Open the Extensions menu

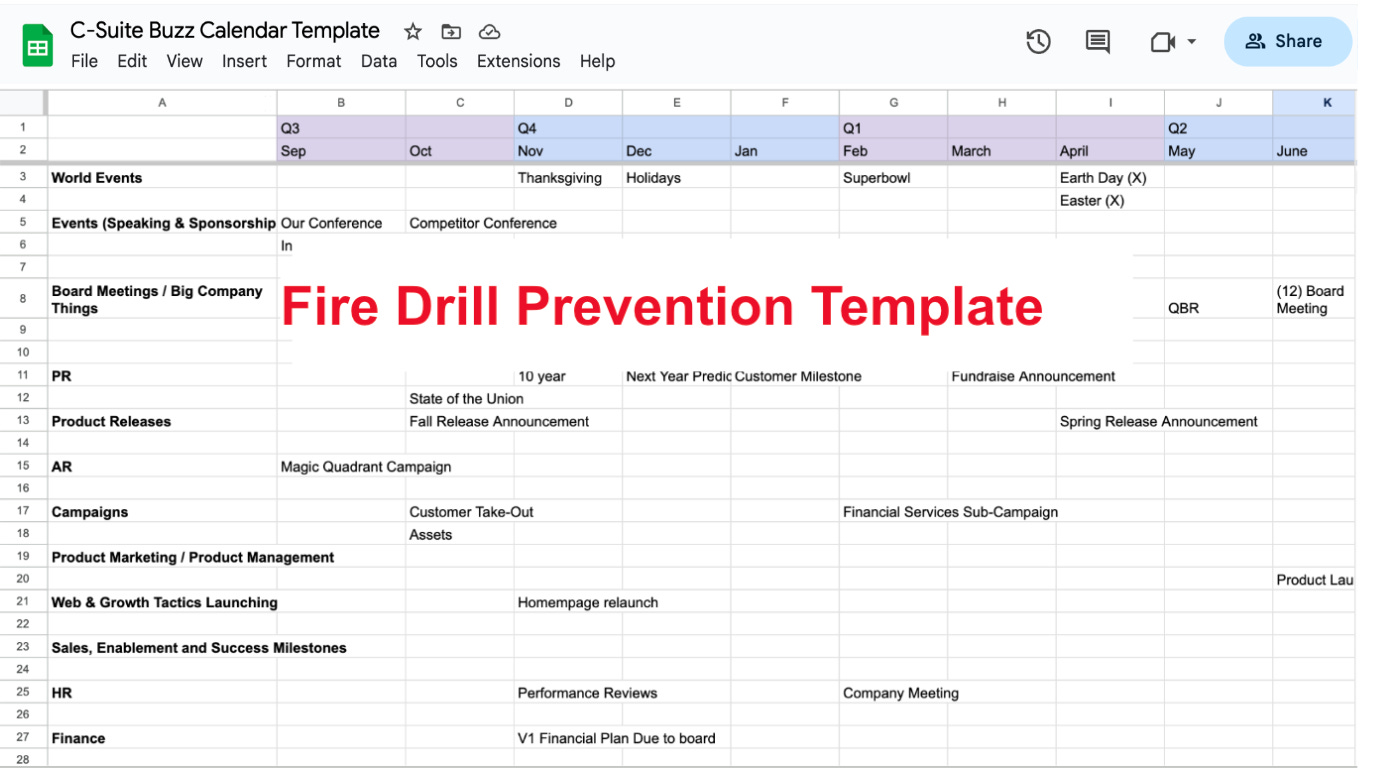518,61
